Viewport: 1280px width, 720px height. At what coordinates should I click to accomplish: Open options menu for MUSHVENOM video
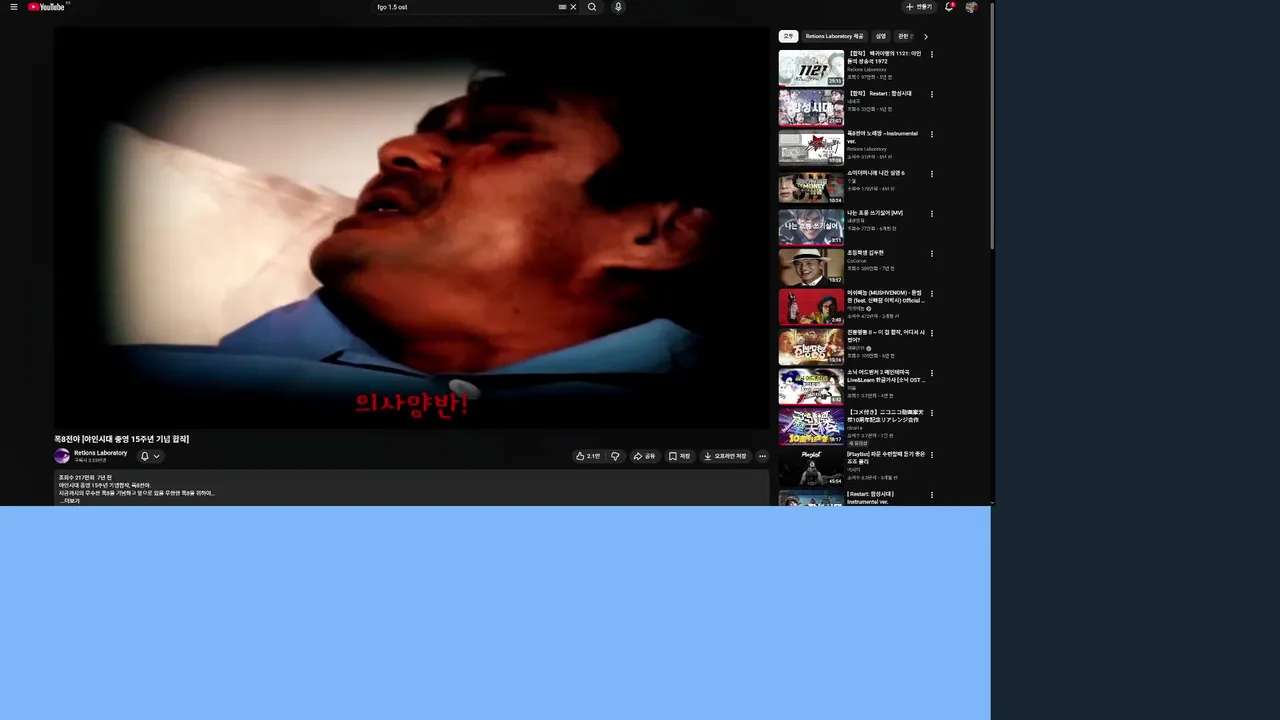point(932,295)
